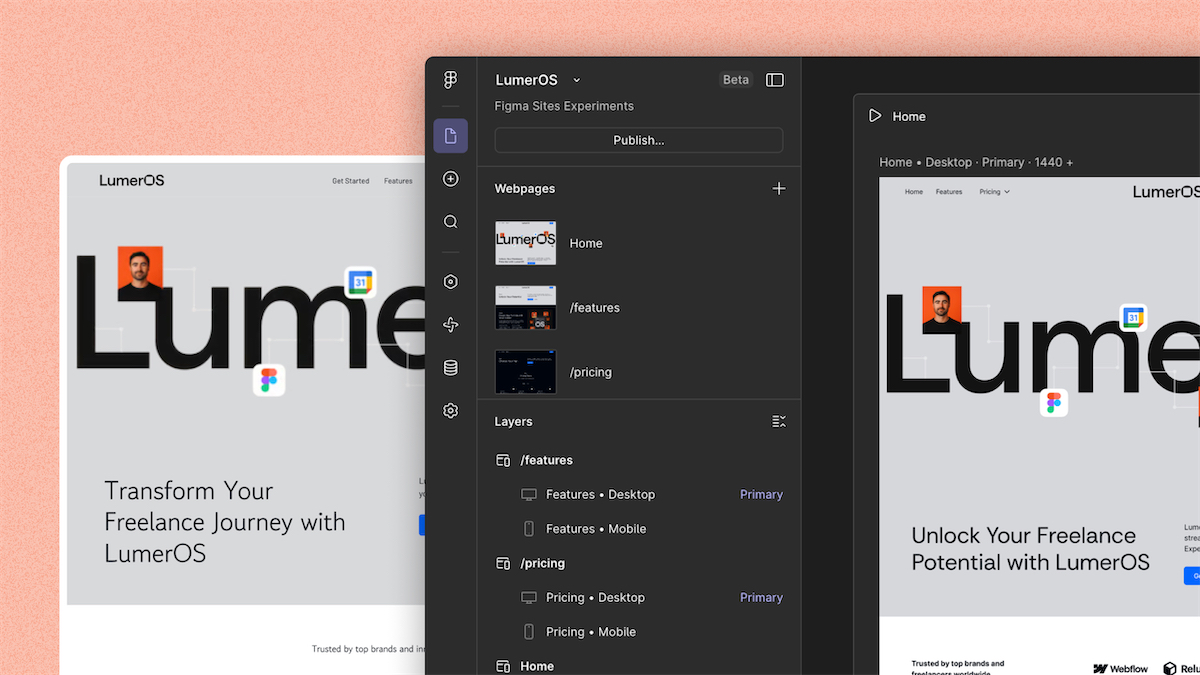Image resolution: width=1200 pixels, height=675 pixels.
Task: Click desktop icon for Features • Desktop
Action: (x=529, y=495)
